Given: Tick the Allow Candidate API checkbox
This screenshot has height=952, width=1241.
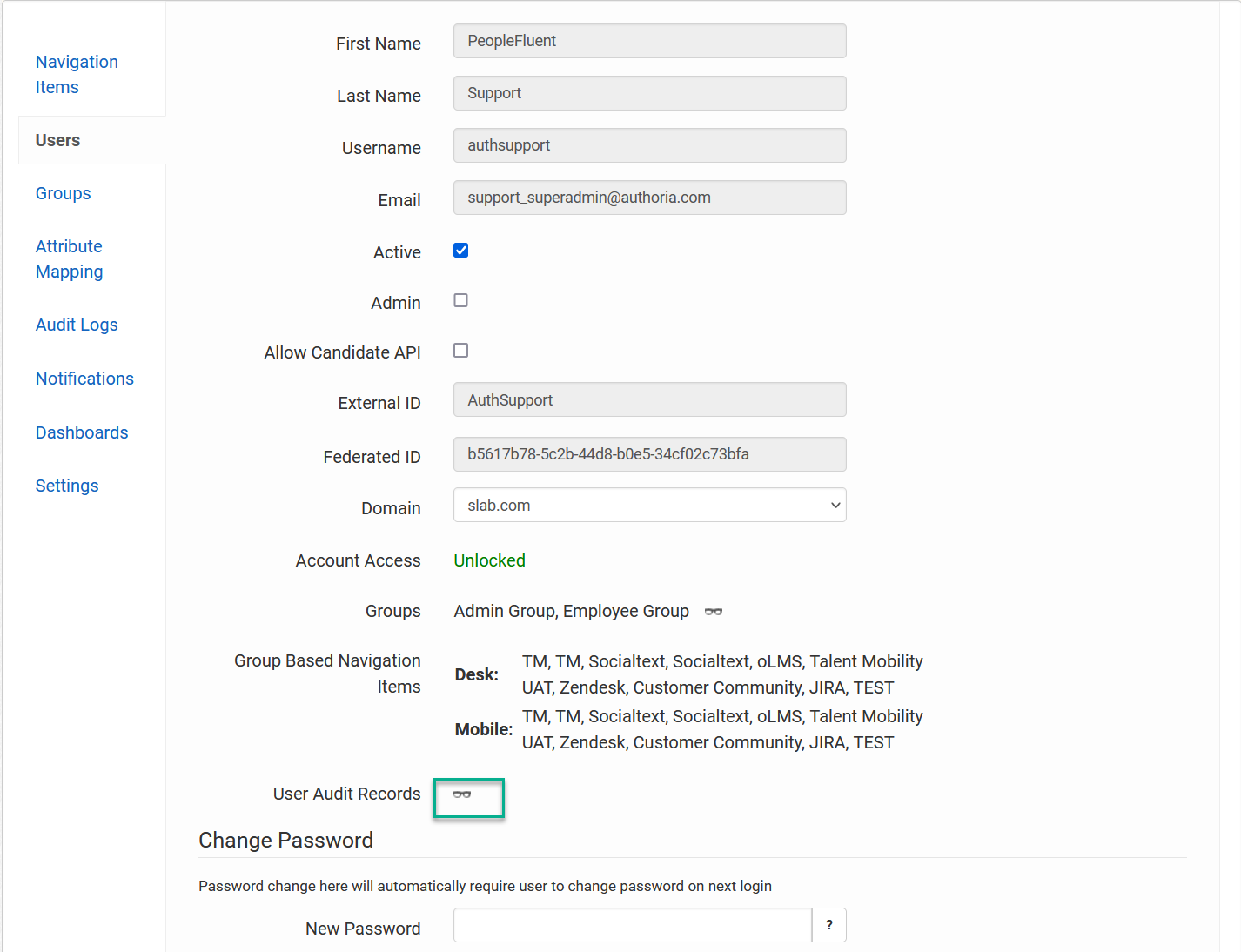Looking at the screenshot, I should coord(461,350).
